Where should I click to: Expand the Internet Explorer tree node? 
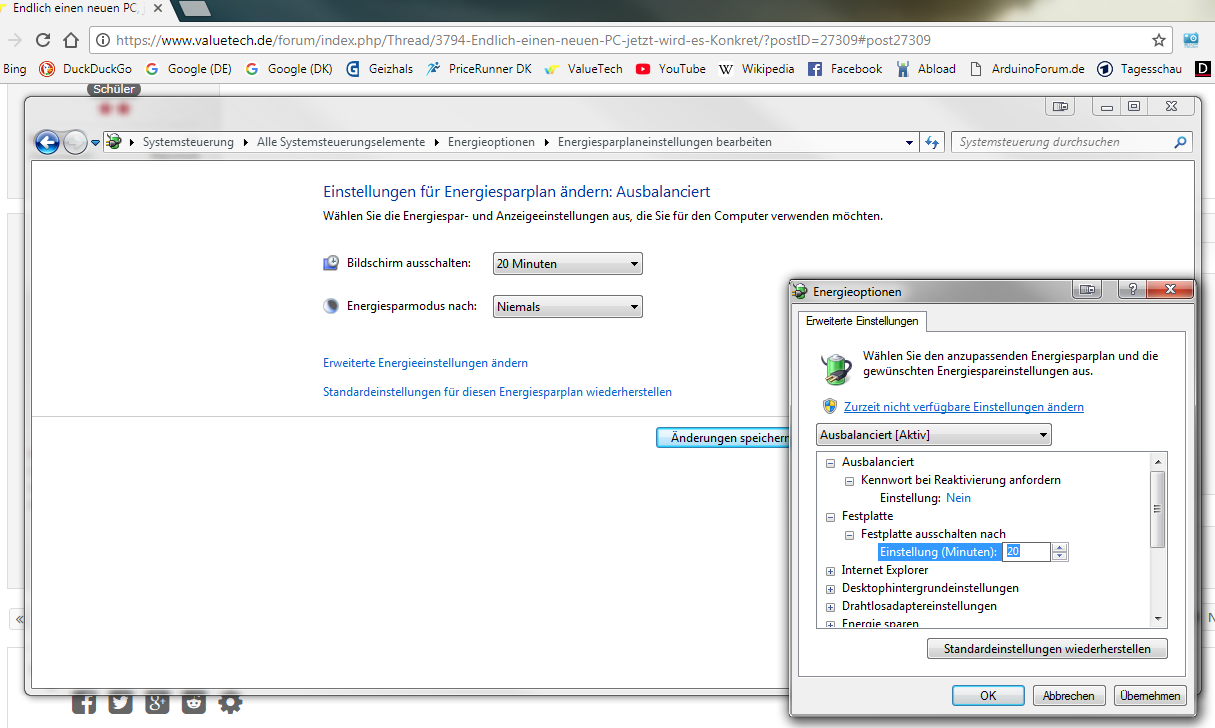click(830, 570)
